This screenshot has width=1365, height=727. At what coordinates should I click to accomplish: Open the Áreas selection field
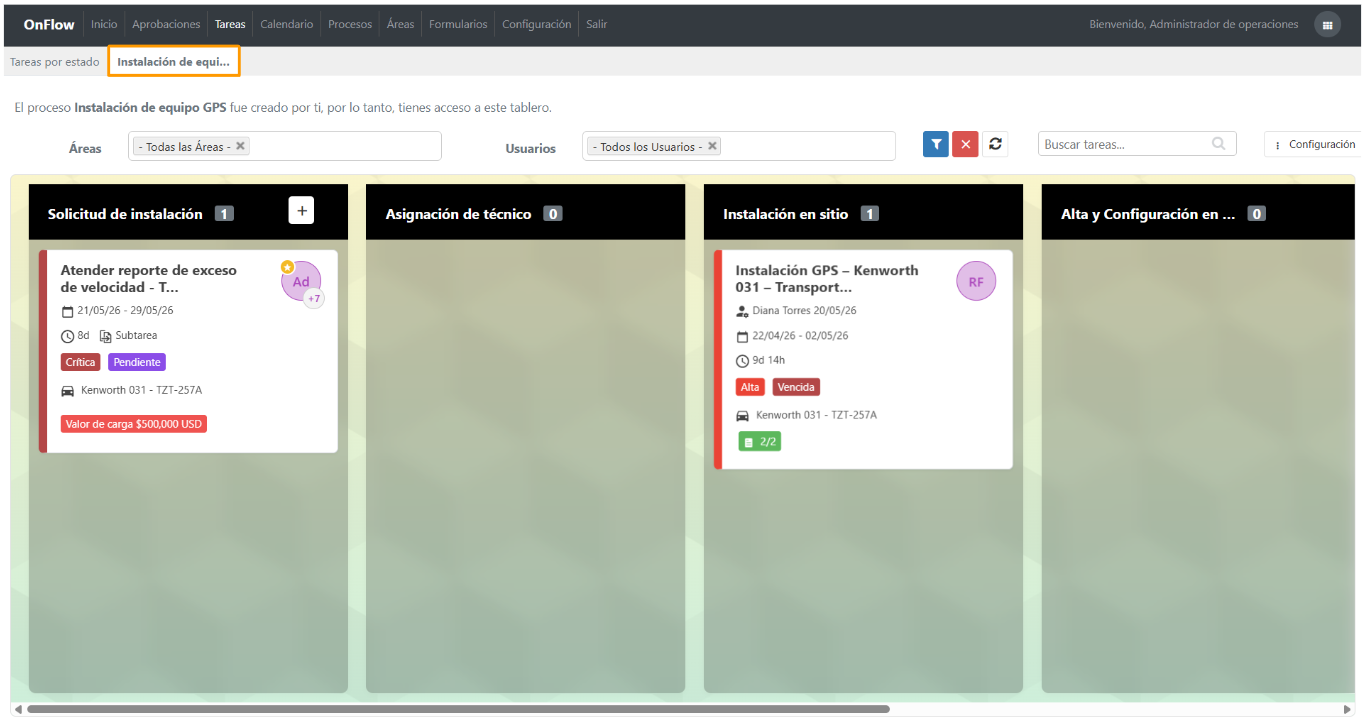click(x=285, y=146)
